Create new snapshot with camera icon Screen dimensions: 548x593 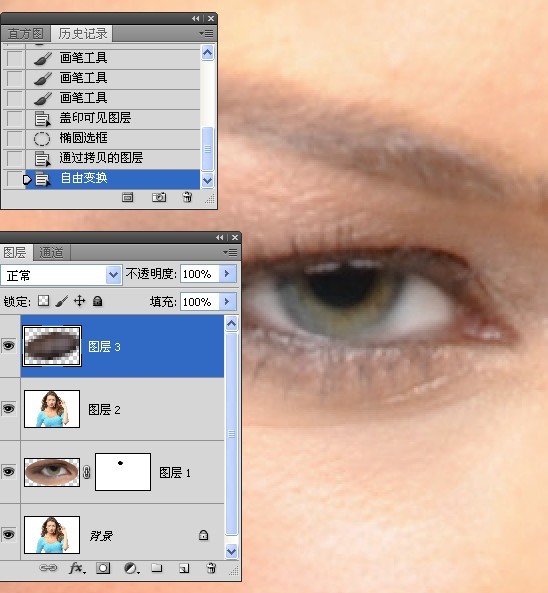click(x=159, y=197)
